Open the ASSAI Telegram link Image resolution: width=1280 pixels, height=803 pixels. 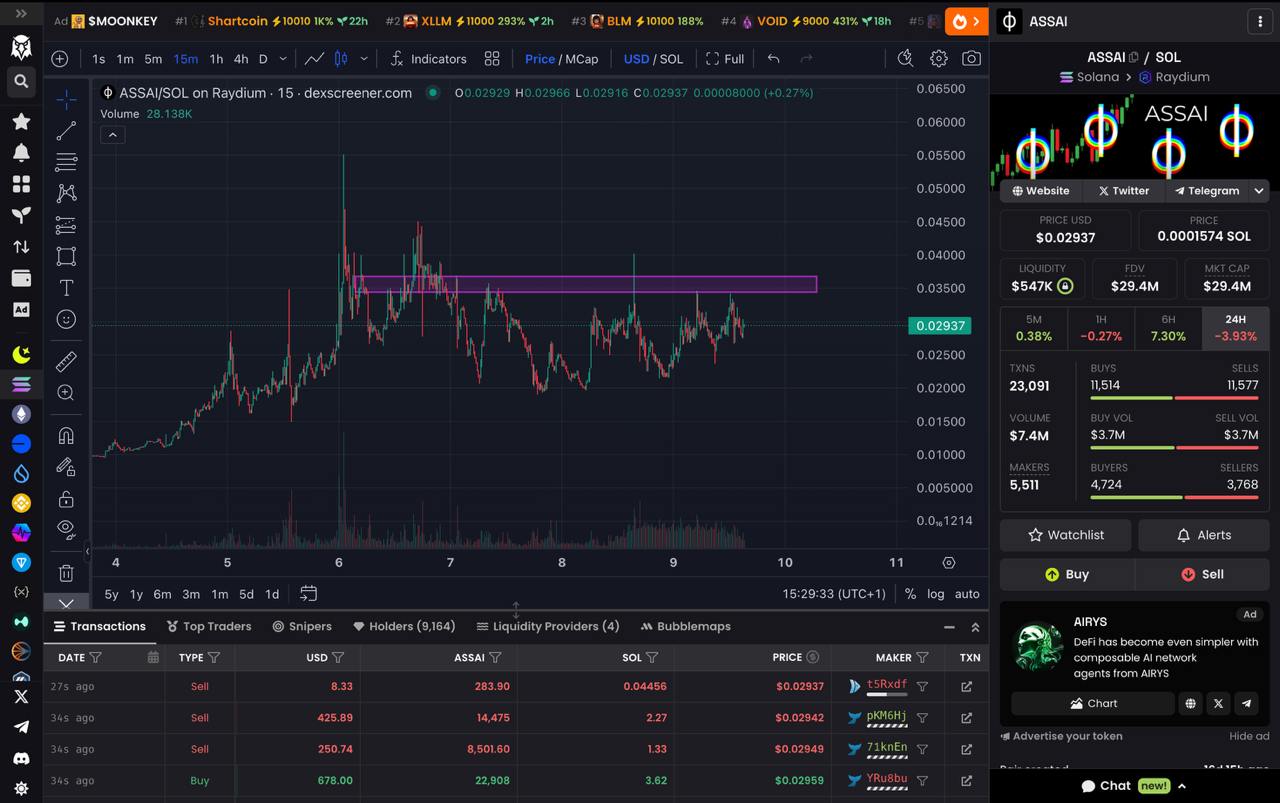pyautogui.click(x=1207, y=190)
